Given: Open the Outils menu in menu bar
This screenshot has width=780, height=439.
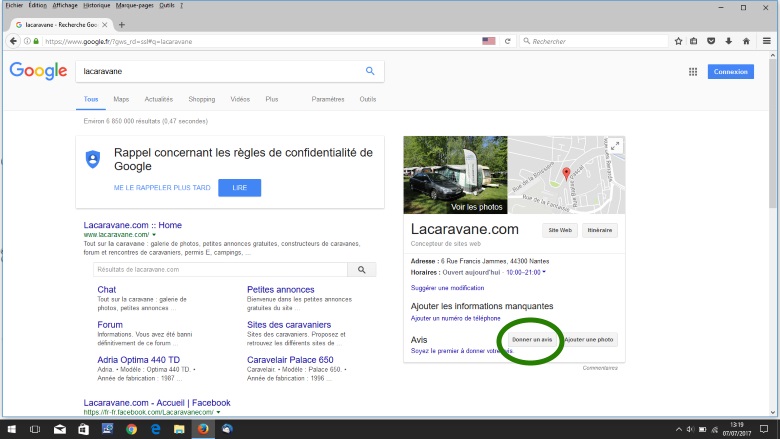Looking at the screenshot, I should [x=167, y=5].
